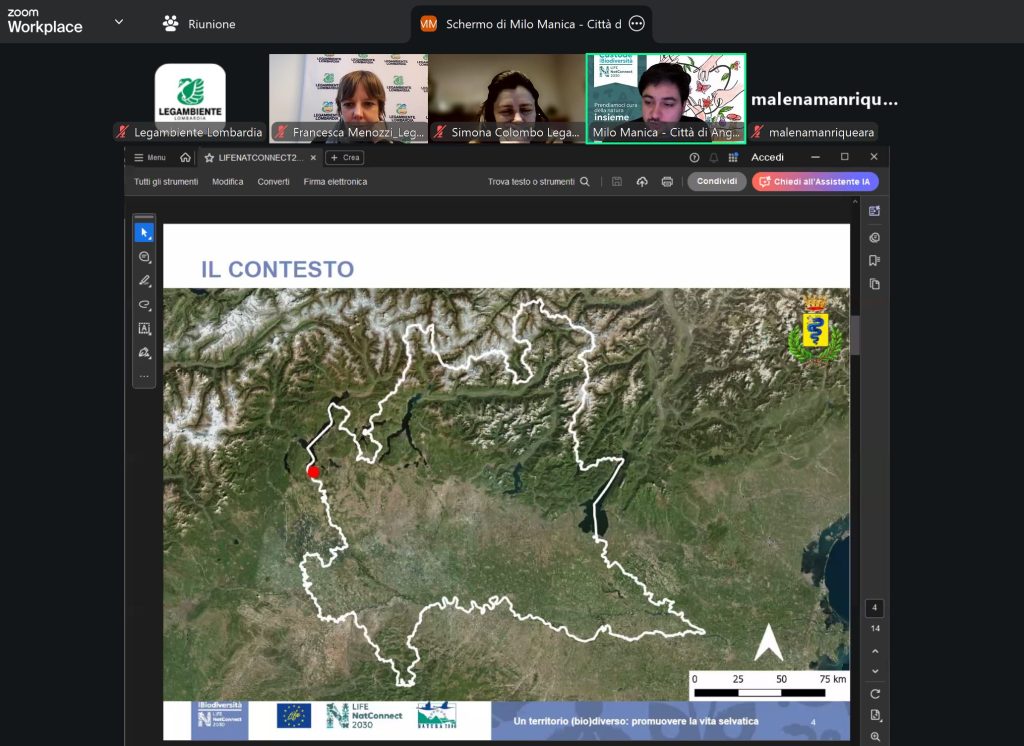The width and height of the screenshot is (1024, 746).
Task: Click the Chiedi all'Assistente IA button
Action: [815, 182]
